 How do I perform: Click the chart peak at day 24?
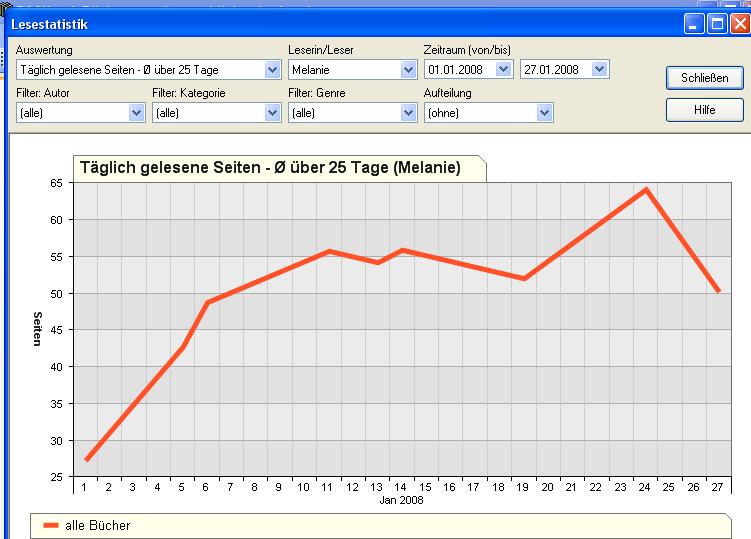click(647, 189)
